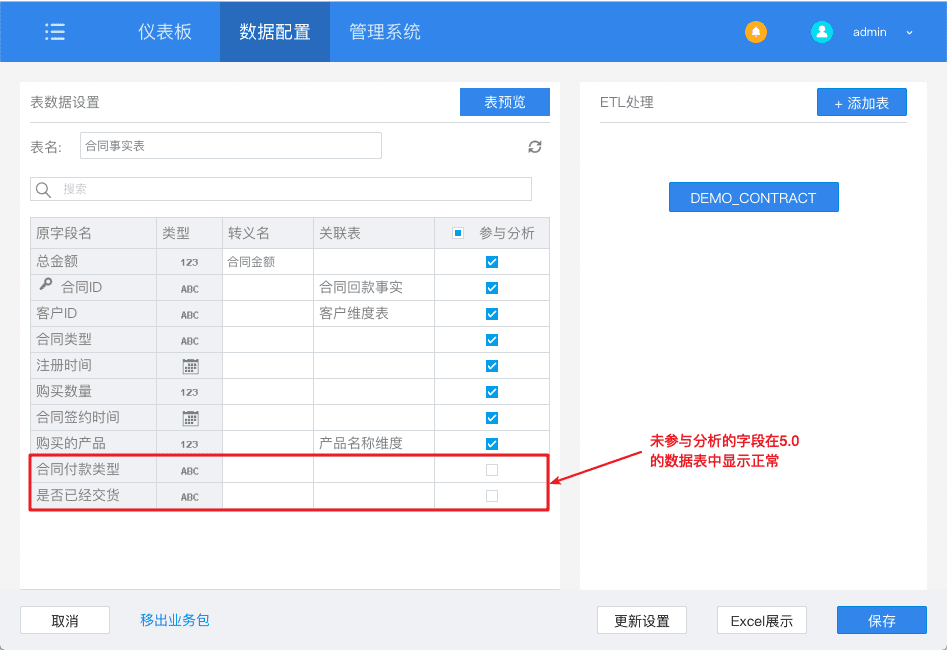Click the calendar type icon for 注册时间
The height and width of the screenshot is (650, 947).
190,366
